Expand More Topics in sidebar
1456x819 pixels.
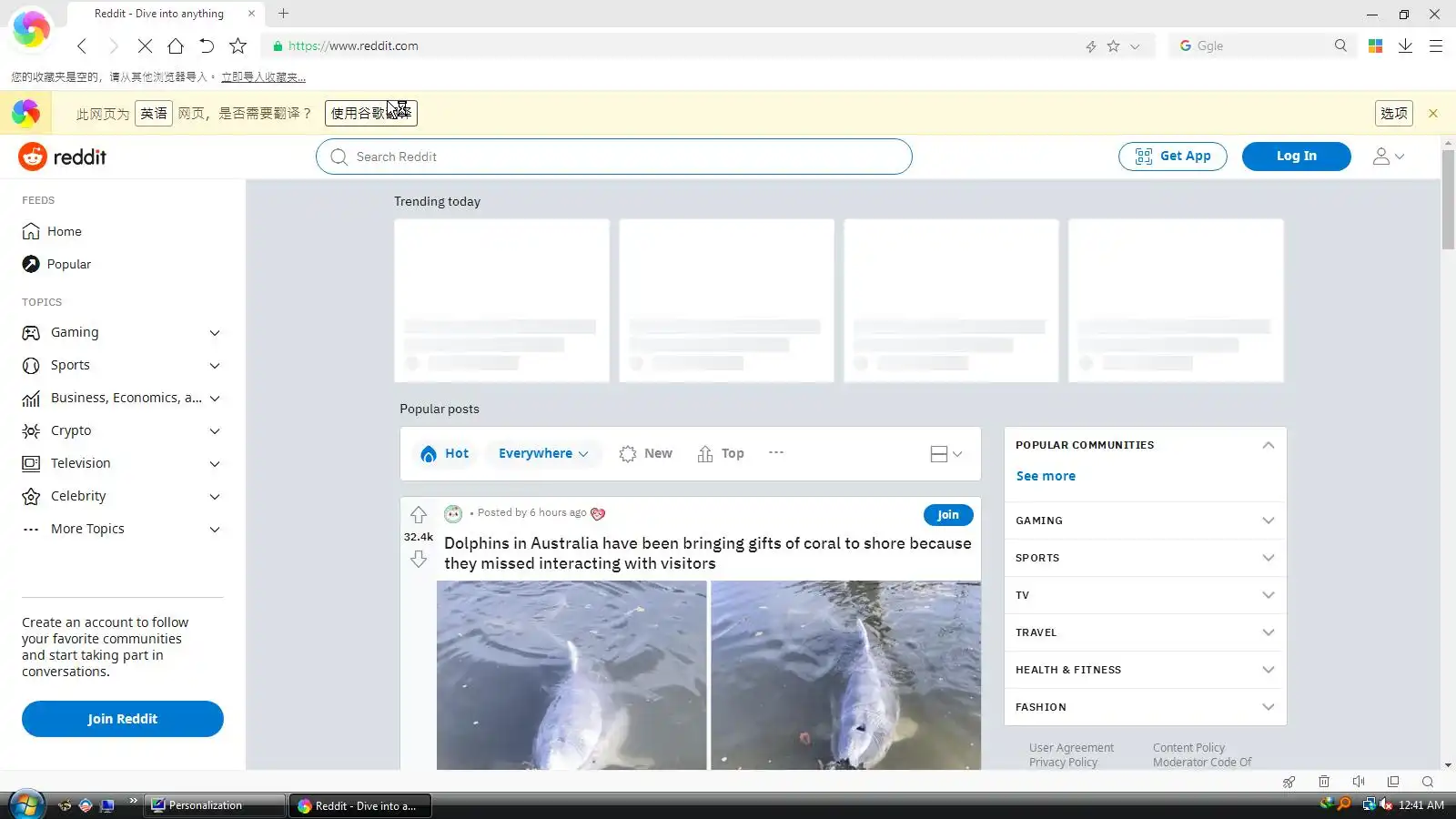coord(215,530)
